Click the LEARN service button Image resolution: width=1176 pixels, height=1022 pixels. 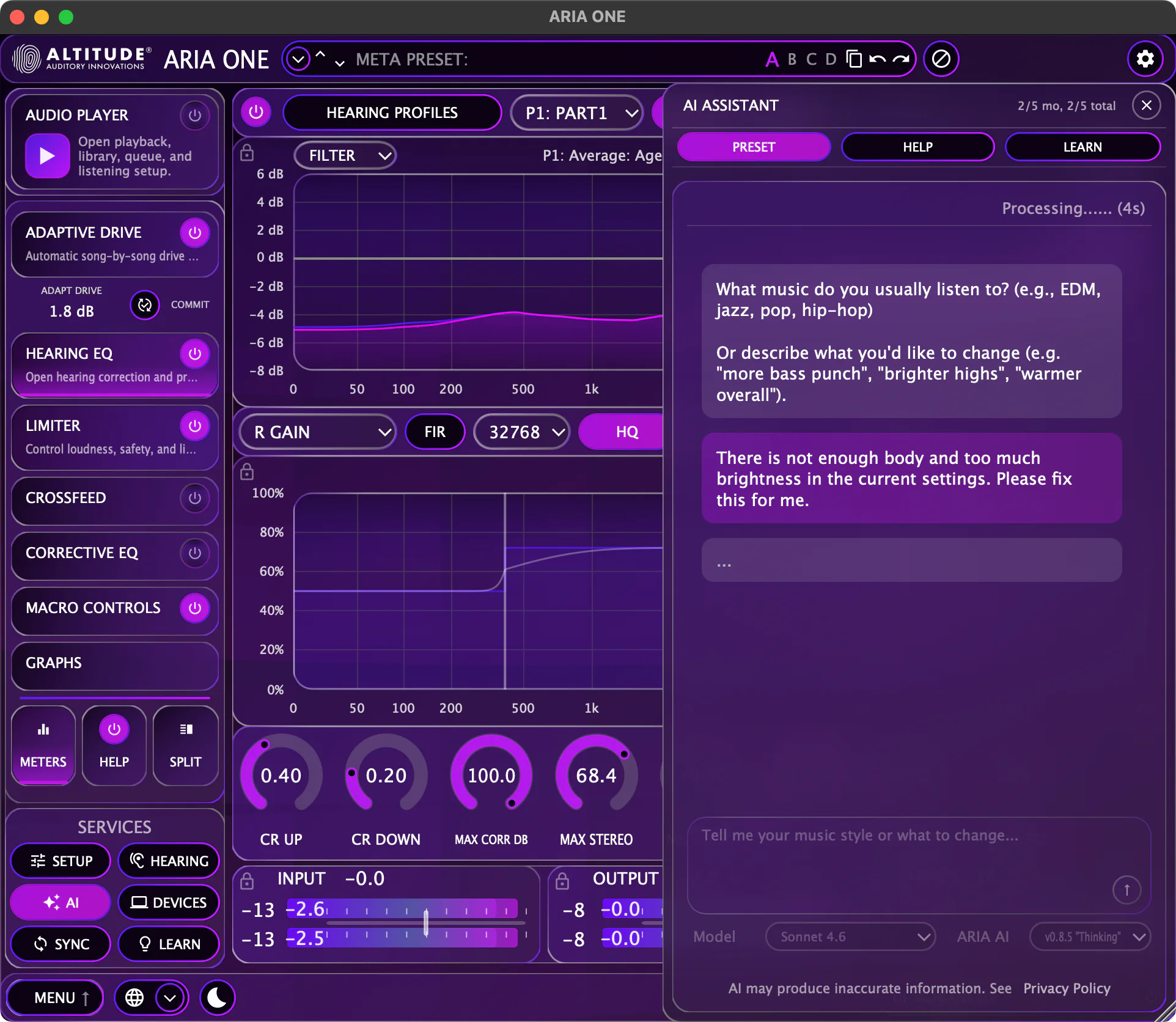[x=169, y=944]
